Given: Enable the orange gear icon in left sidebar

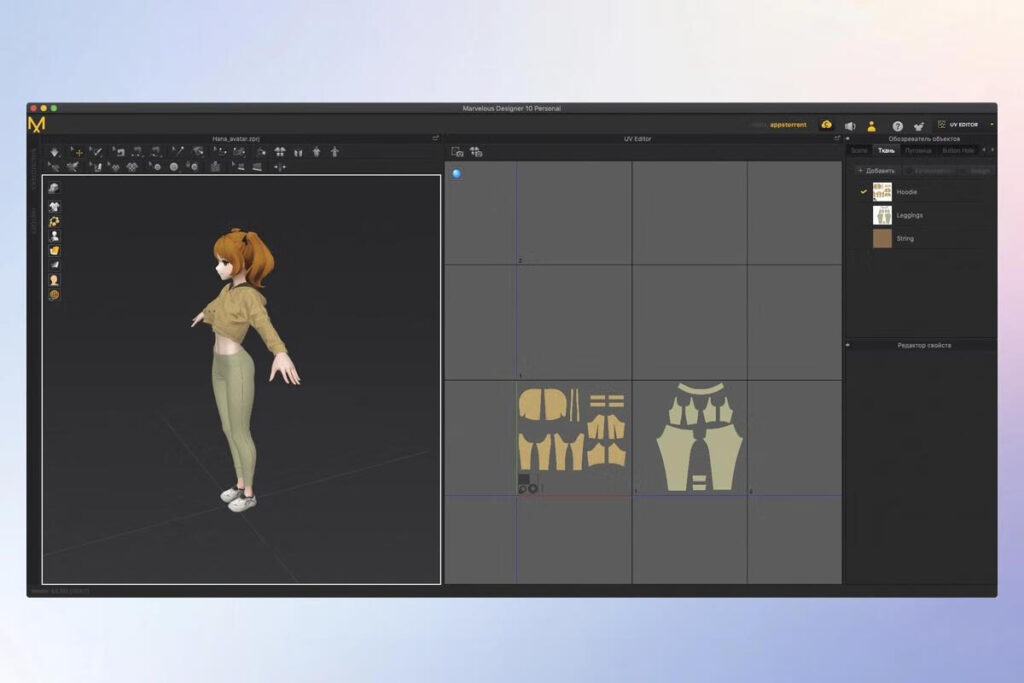Looking at the screenshot, I should [54, 220].
